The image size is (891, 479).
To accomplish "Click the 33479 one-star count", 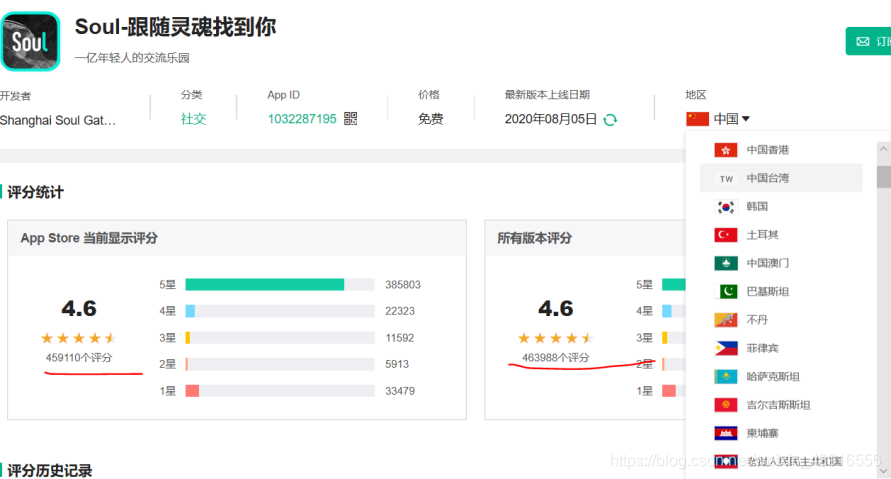I will (400, 391).
